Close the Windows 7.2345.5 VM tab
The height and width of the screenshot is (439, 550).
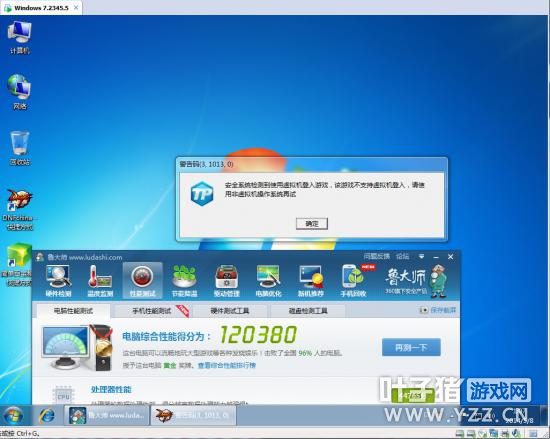click(76, 7)
